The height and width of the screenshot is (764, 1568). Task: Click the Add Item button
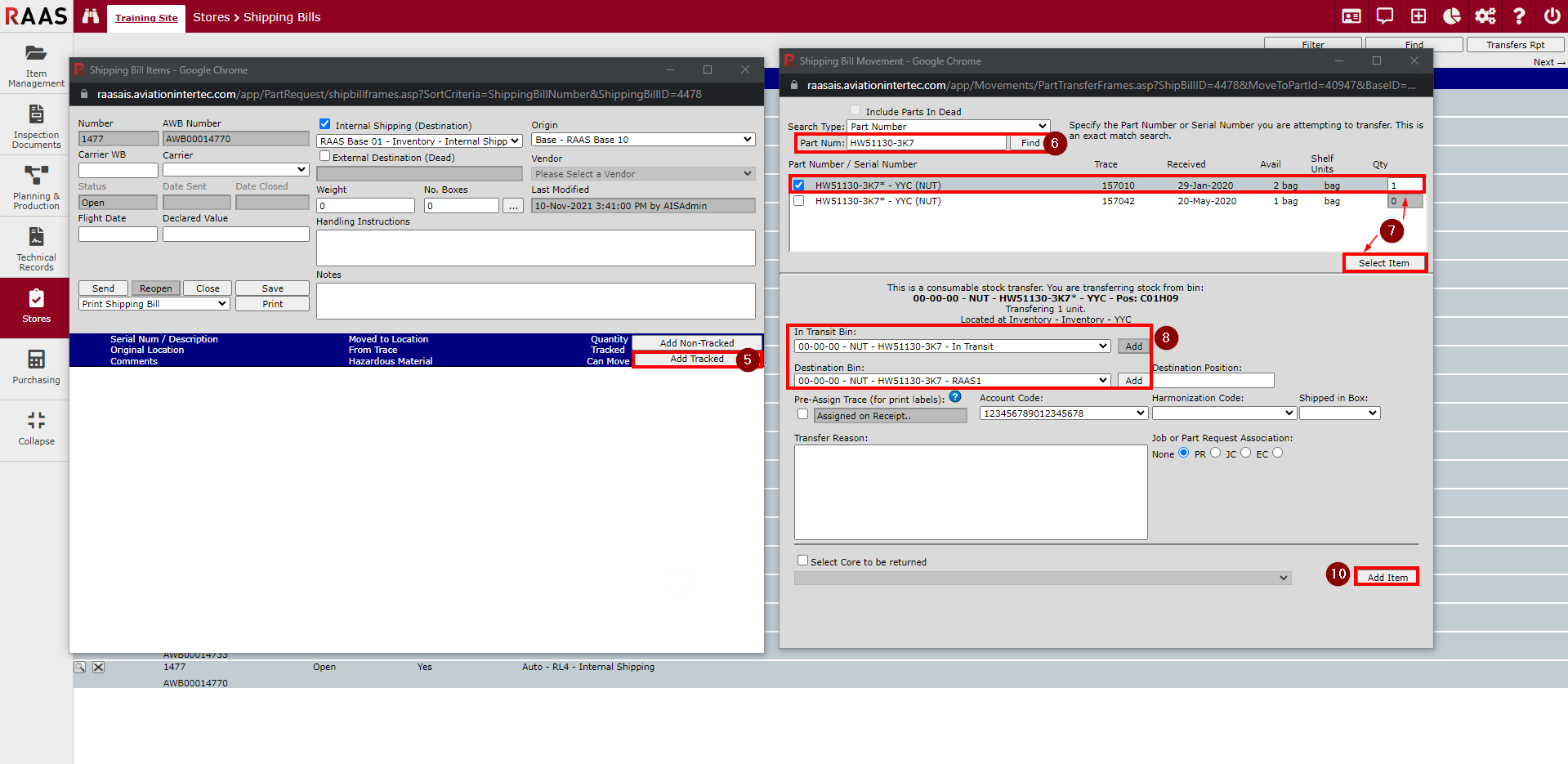point(1387,577)
